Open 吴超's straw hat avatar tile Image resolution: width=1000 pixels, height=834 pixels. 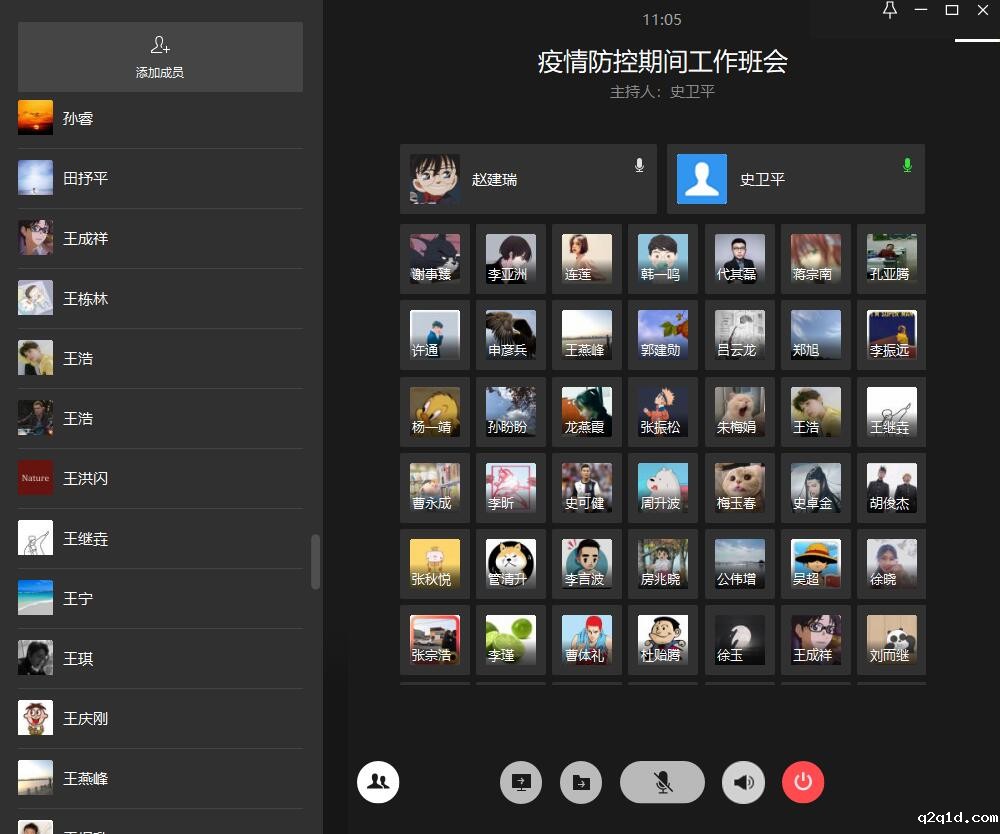[816, 564]
